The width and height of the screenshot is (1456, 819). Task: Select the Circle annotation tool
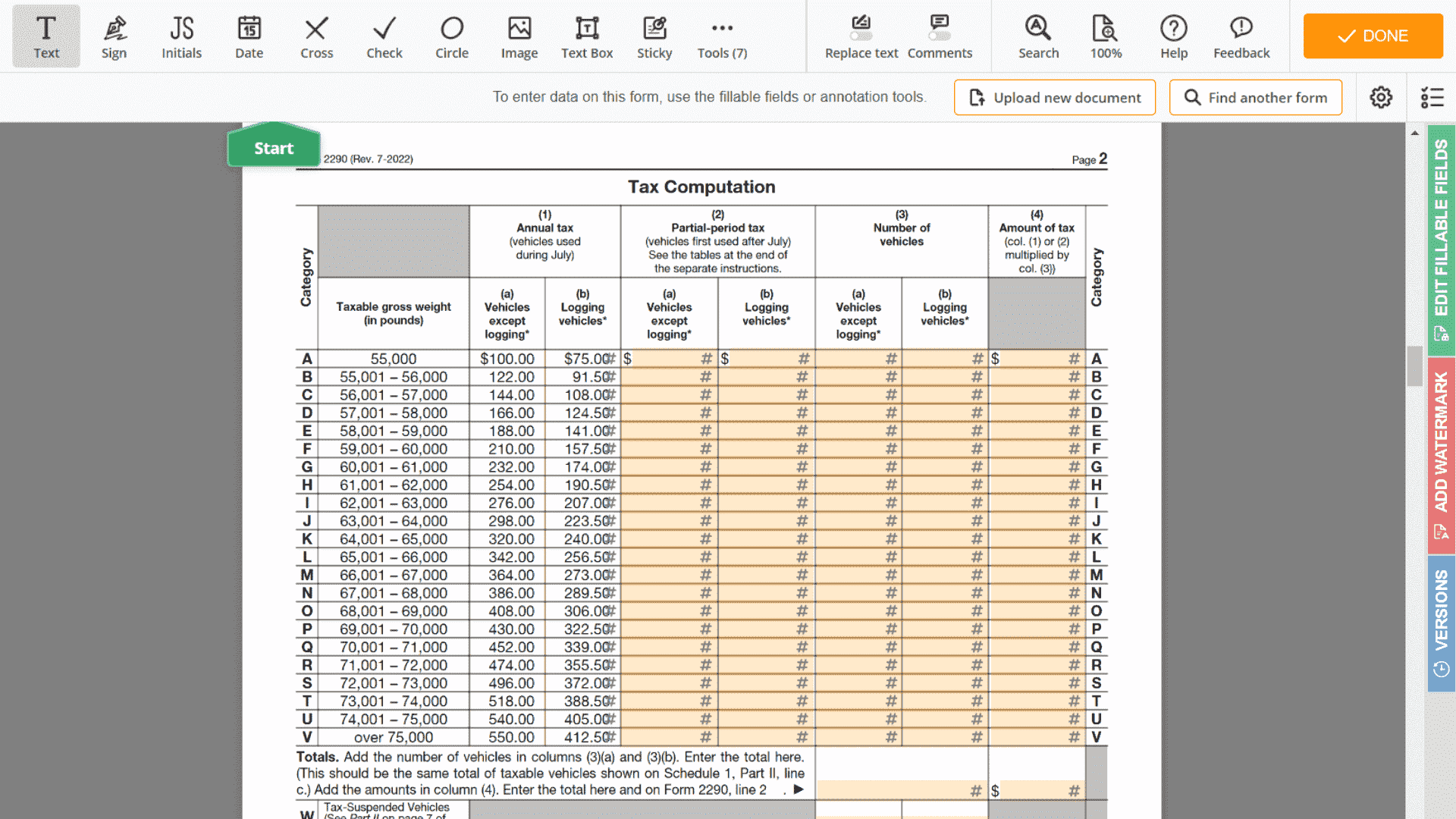pyautogui.click(x=452, y=36)
